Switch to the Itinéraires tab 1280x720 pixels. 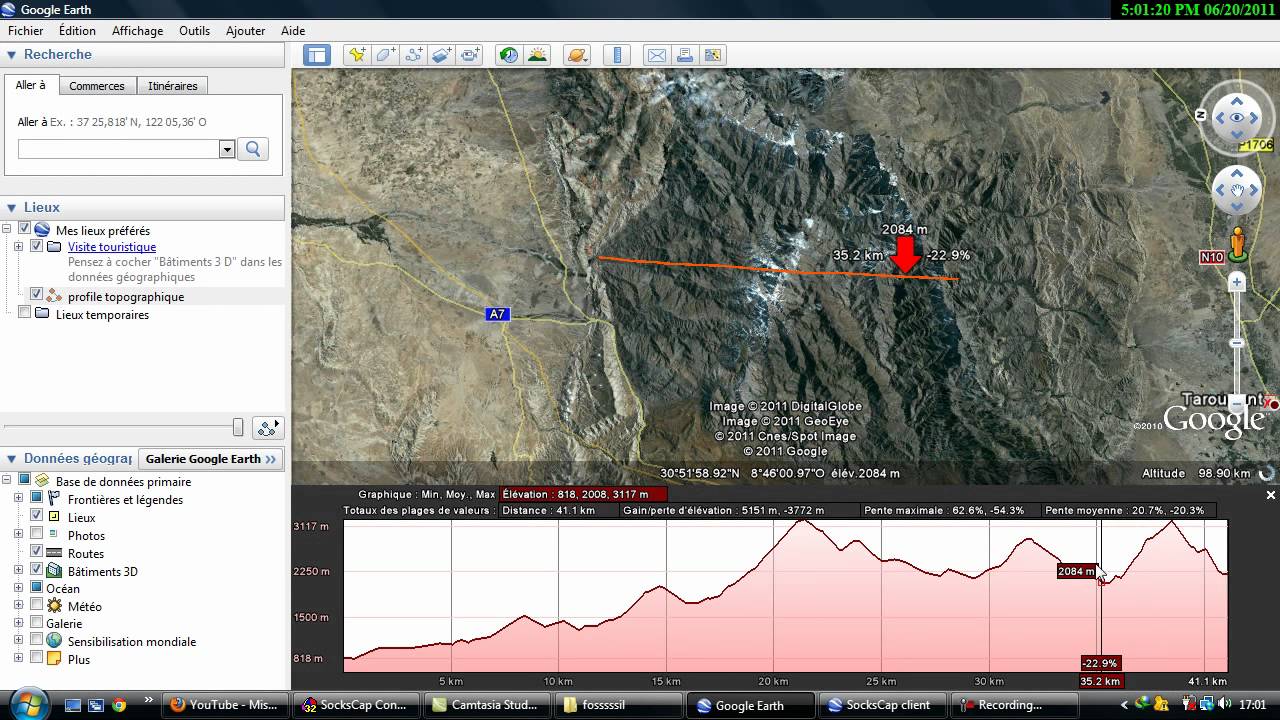tap(173, 86)
